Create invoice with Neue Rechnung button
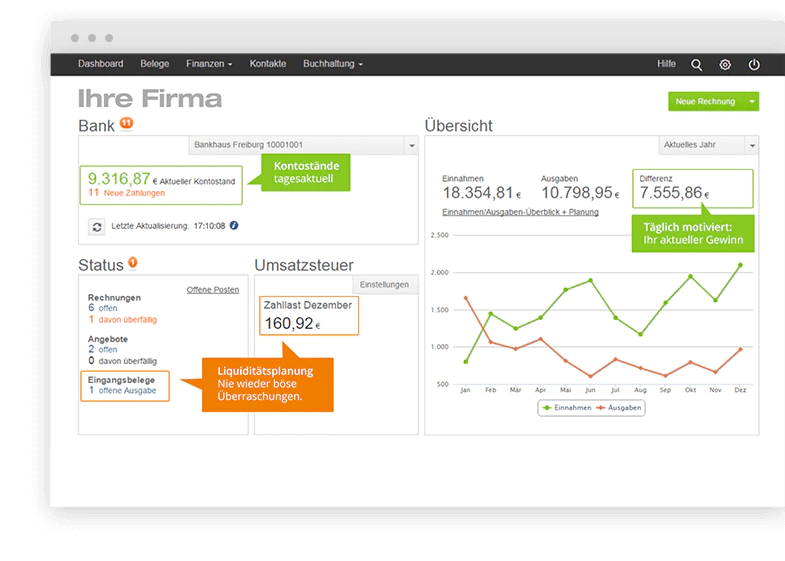The height and width of the screenshot is (561, 785). pos(706,102)
